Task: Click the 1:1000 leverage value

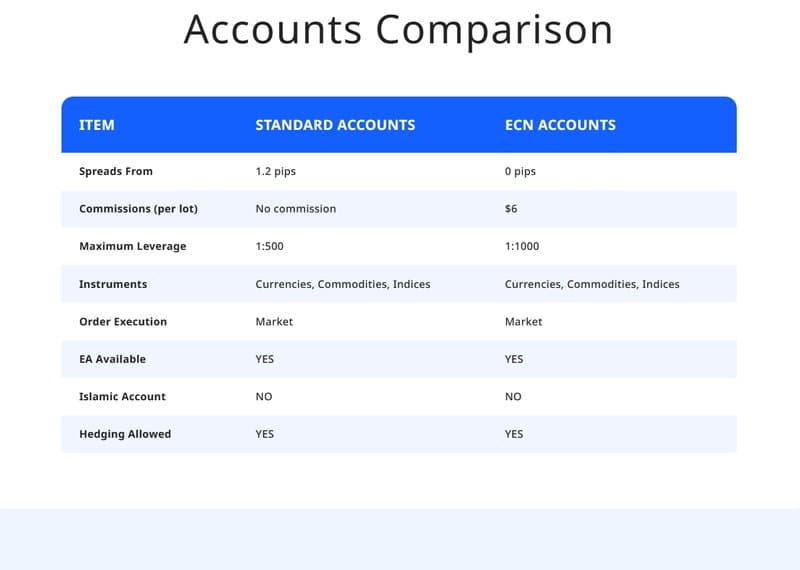Action: click(x=522, y=246)
